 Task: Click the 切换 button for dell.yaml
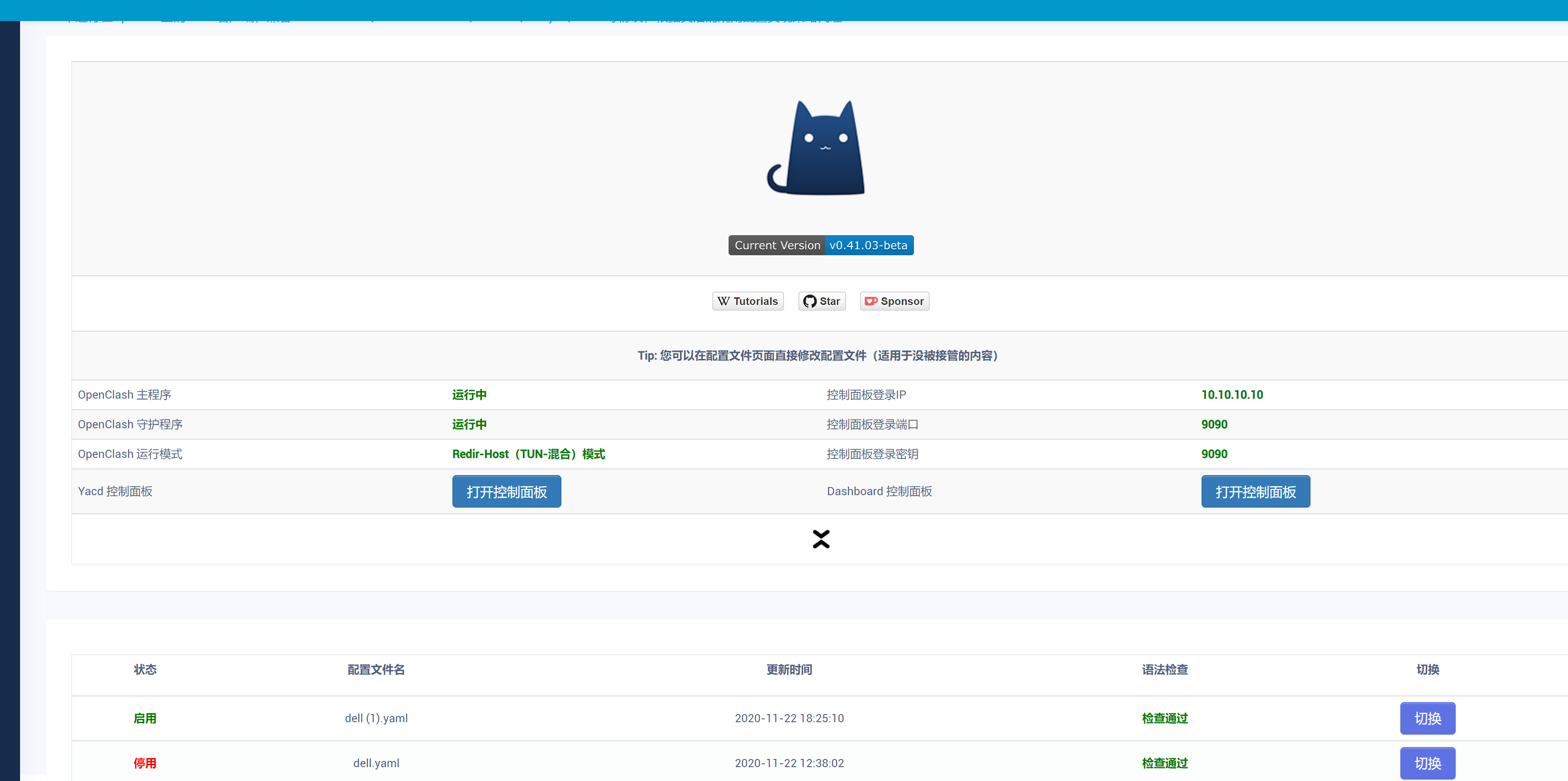(x=1428, y=763)
